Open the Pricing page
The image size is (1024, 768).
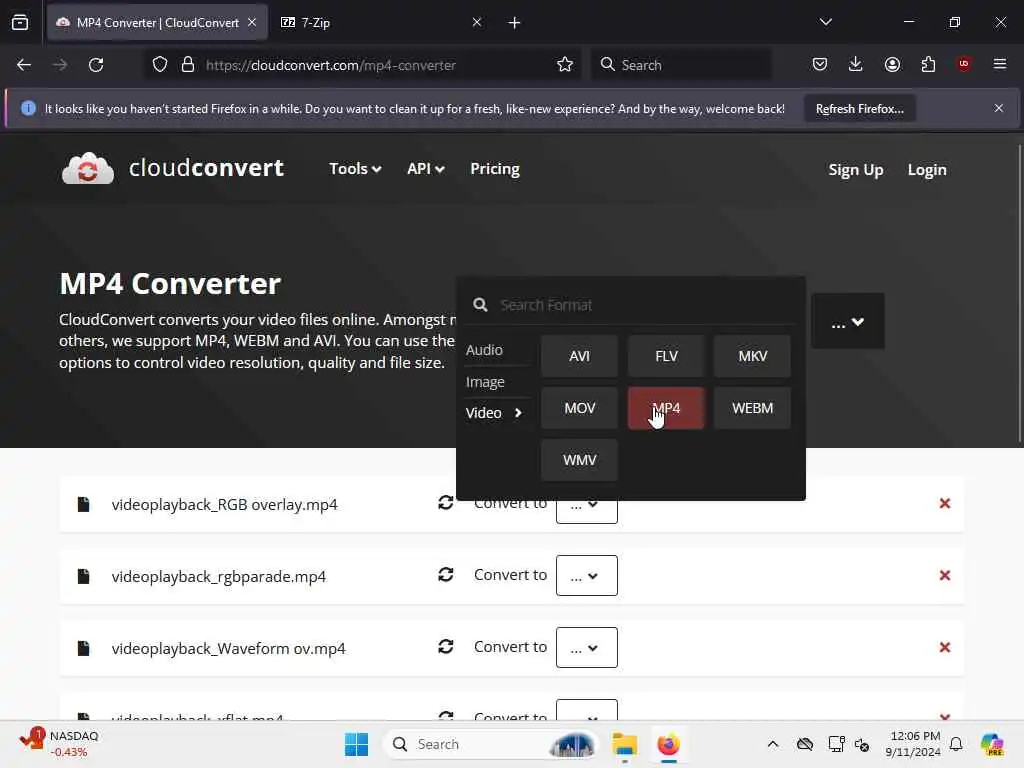(495, 169)
